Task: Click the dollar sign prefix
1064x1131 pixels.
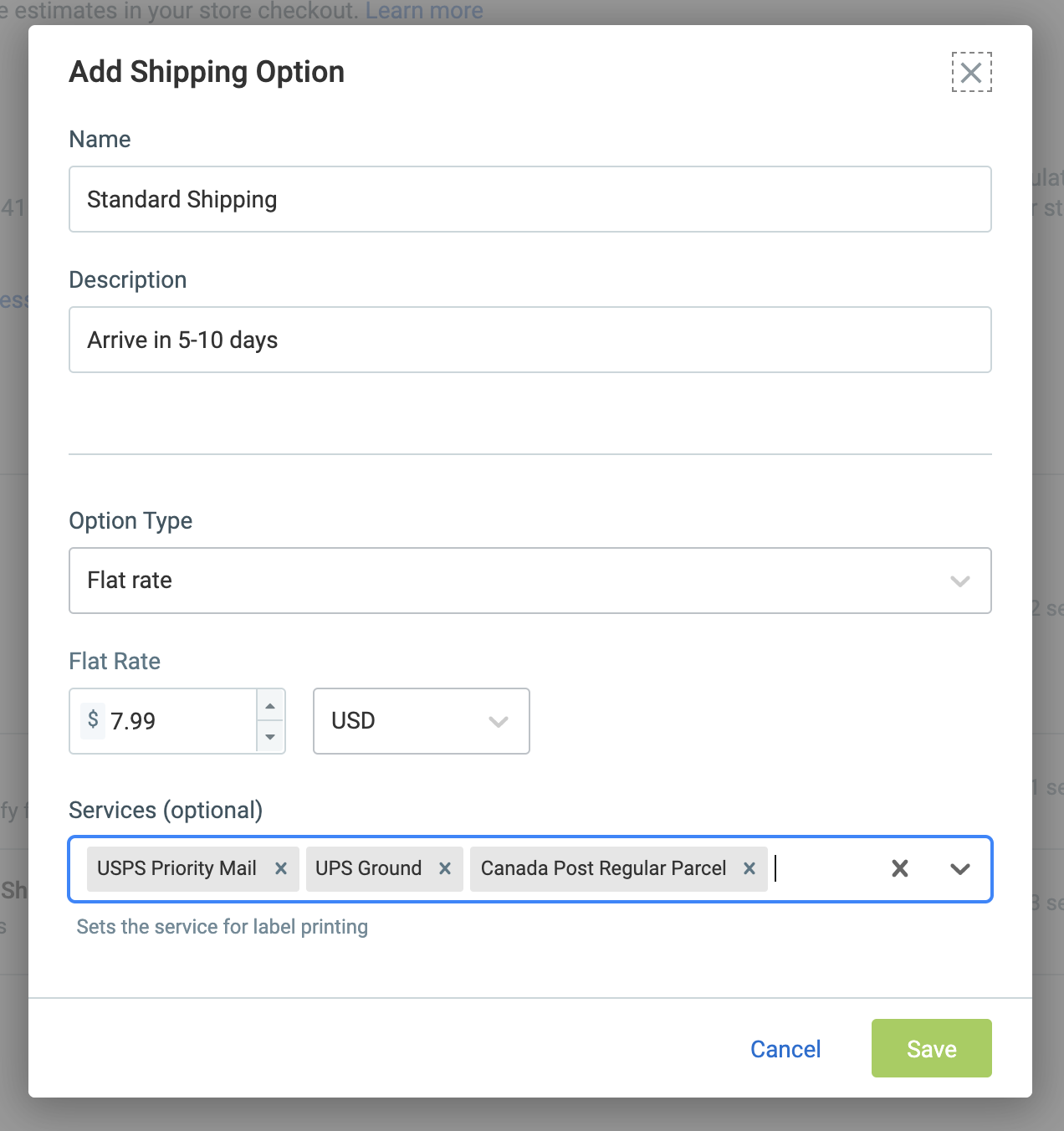Action: tap(93, 720)
